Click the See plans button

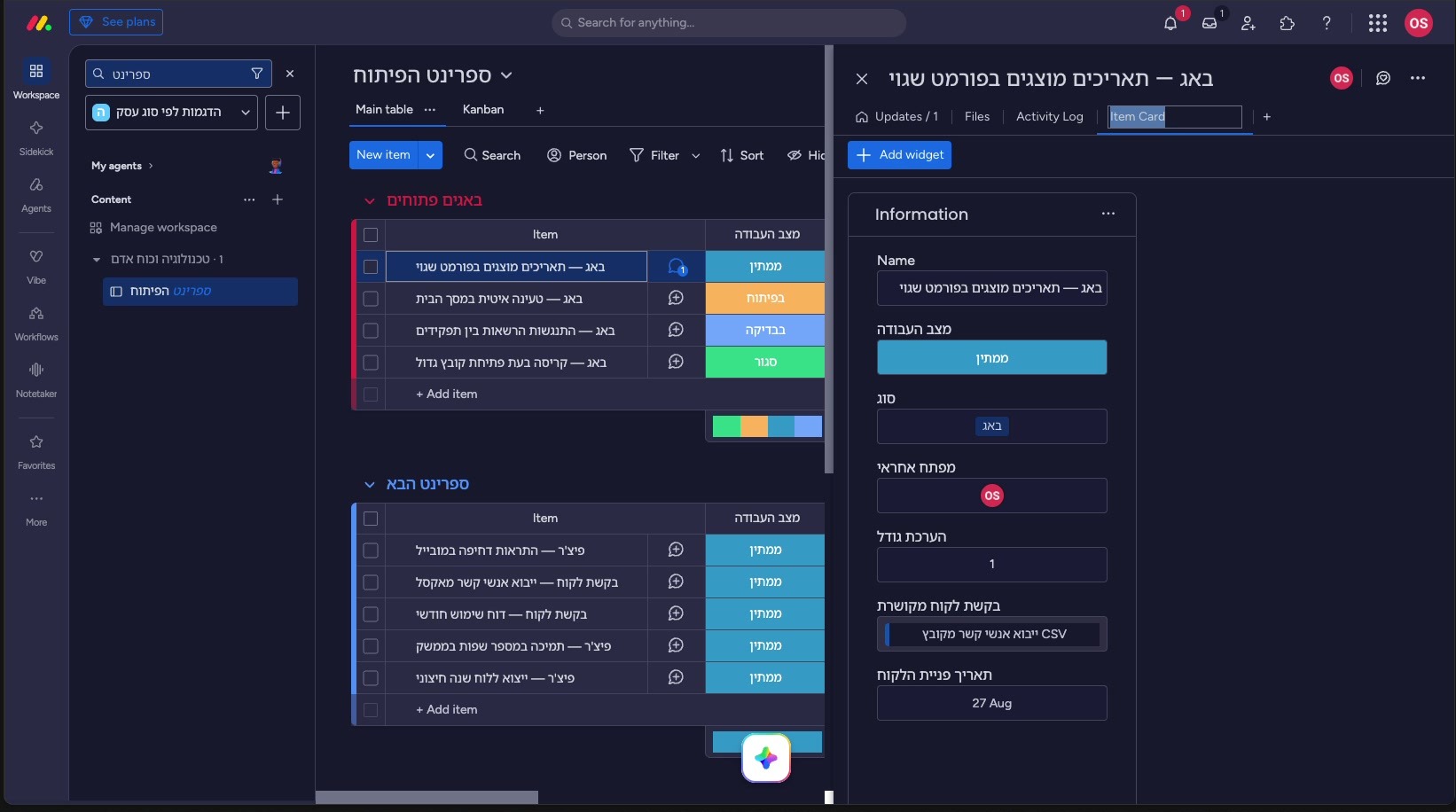(116, 22)
